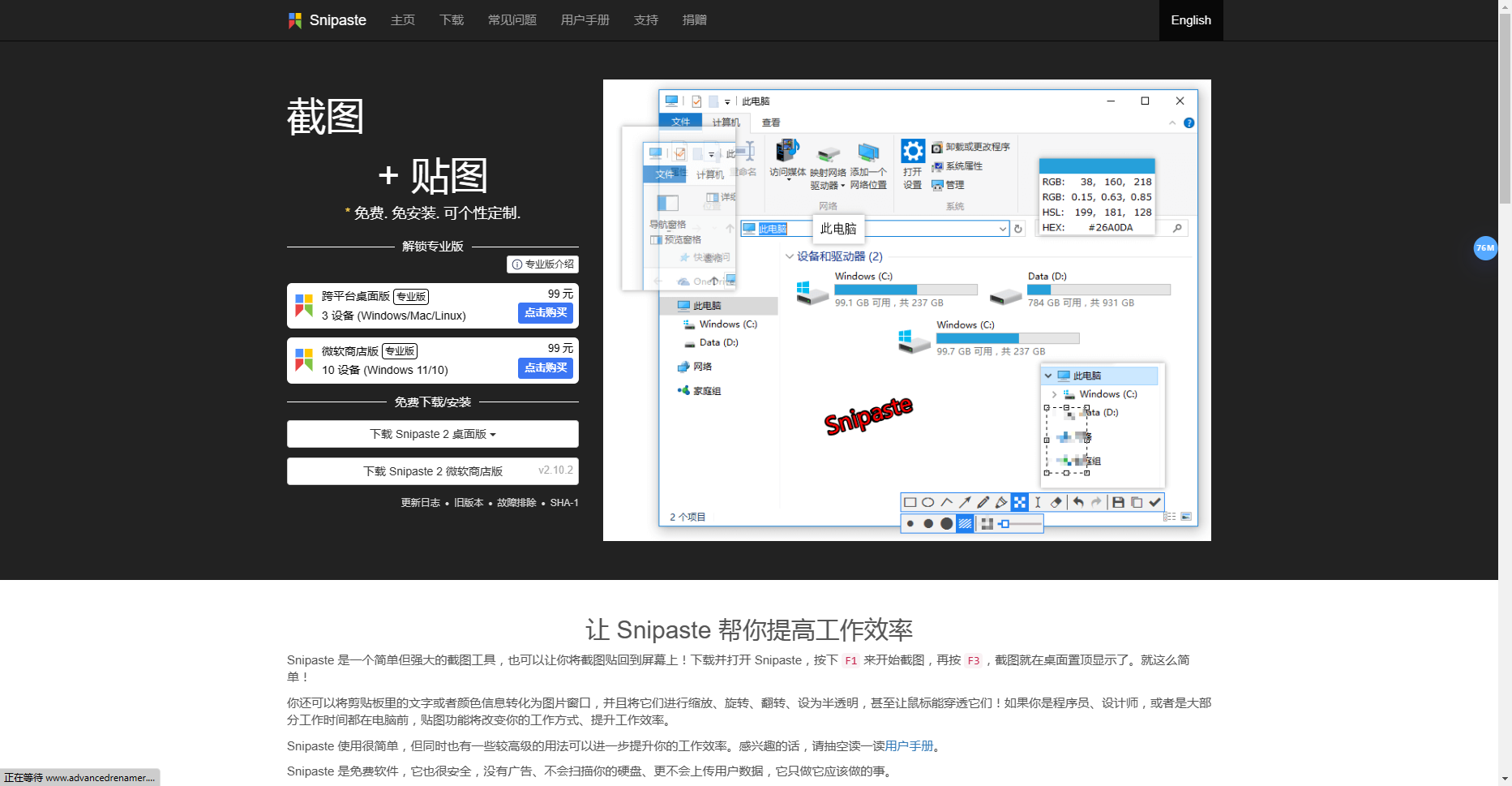Select the pencil tool in demo toolbar
This screenshot has height=786, width=1512.
[983, 503]
